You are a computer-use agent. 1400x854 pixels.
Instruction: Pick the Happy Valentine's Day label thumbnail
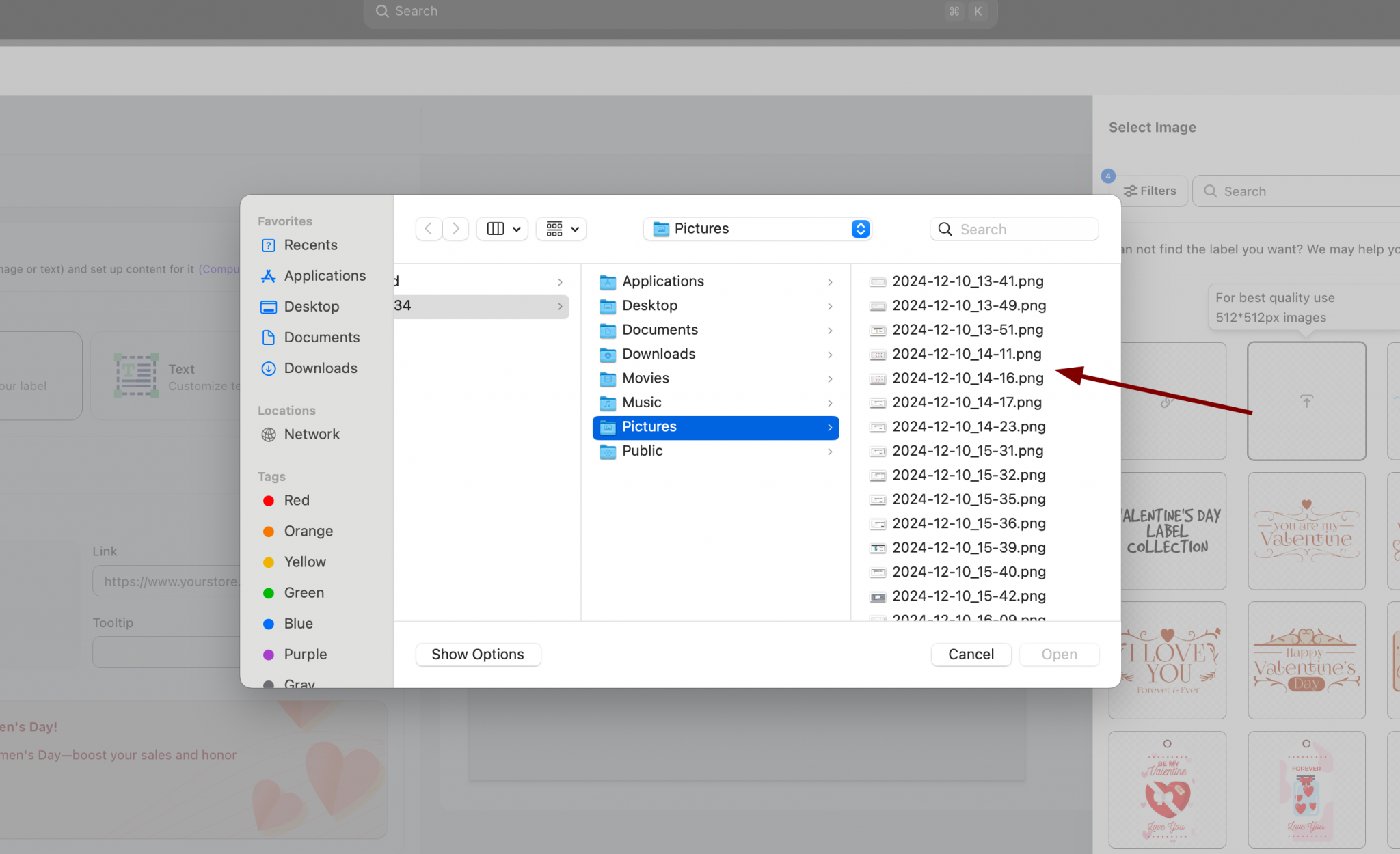pyautogui.click(x=1306, y=660)
